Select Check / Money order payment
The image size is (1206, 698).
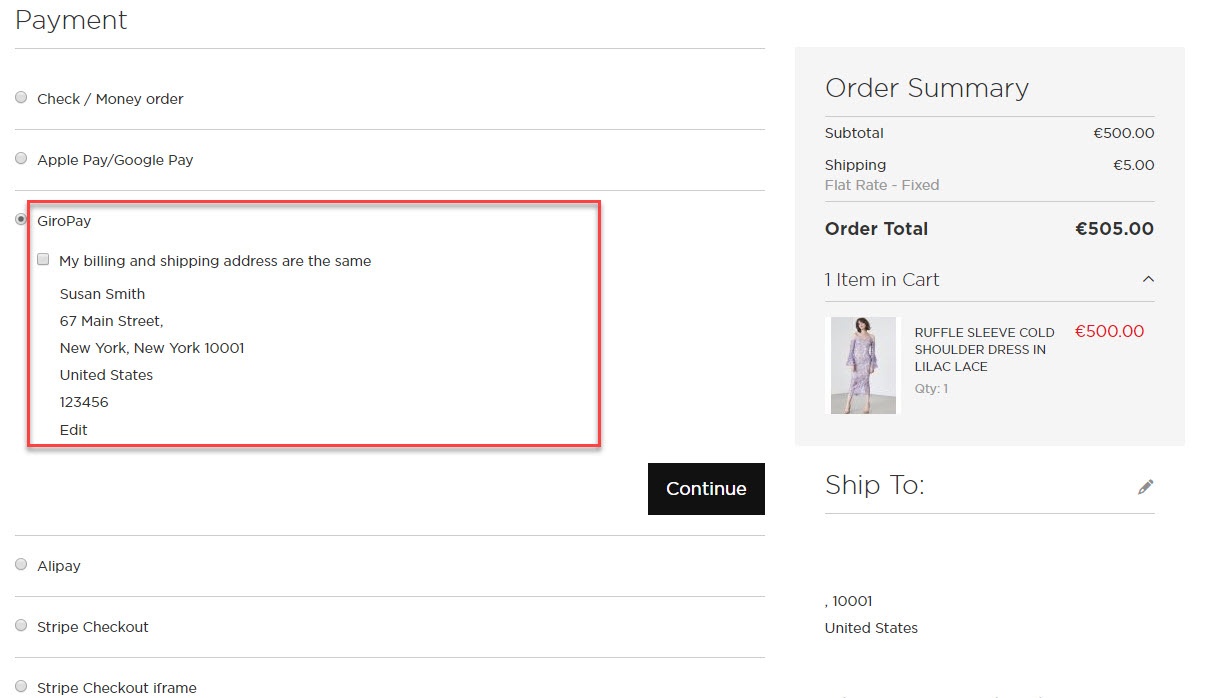[x=21, y=98]
